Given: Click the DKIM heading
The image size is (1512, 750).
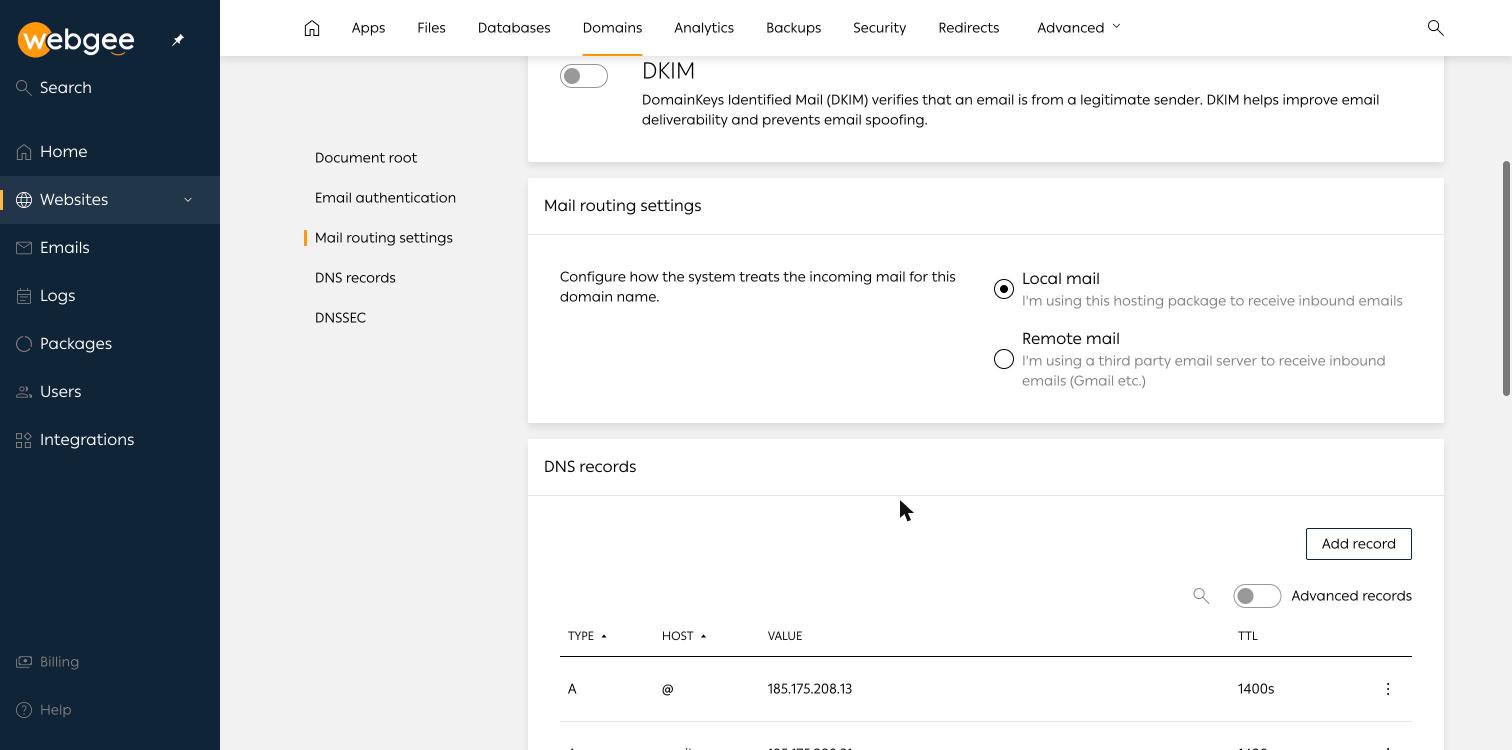Looking at the screenshot, I should pos(668,71).
